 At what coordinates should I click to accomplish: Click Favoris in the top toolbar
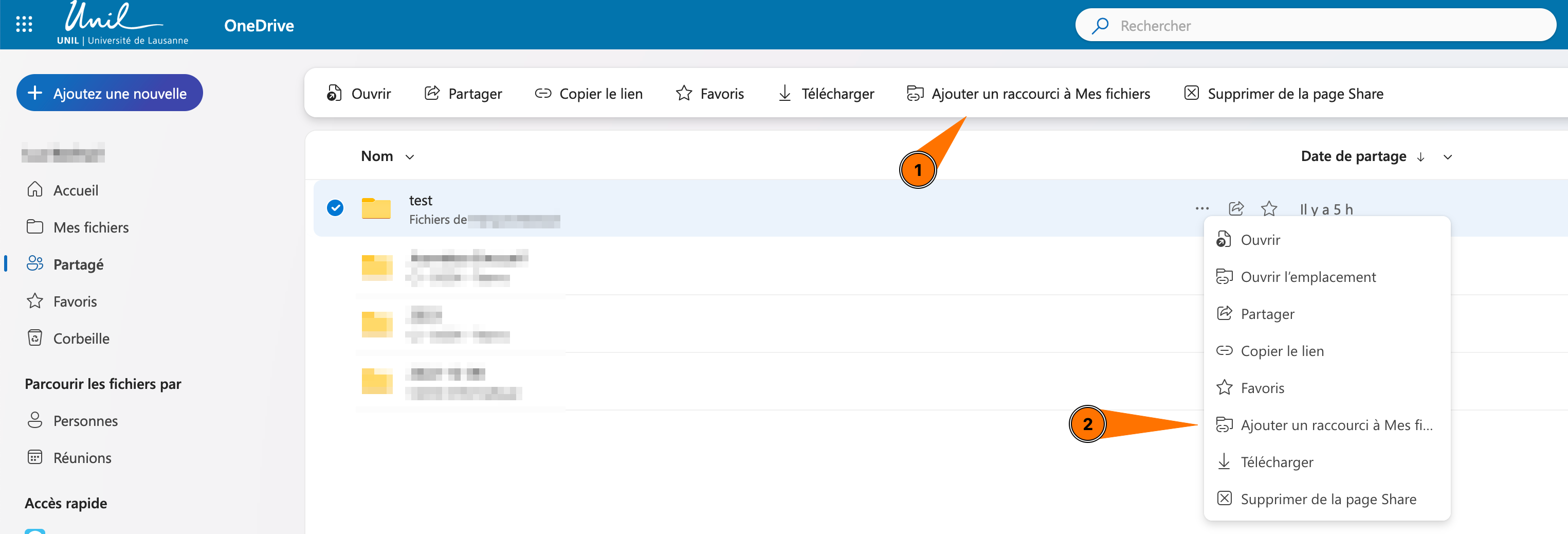coord(710,93)
